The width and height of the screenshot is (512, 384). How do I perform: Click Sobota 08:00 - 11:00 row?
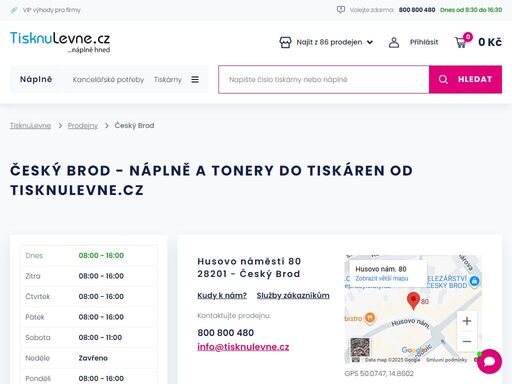coord(89,338)
